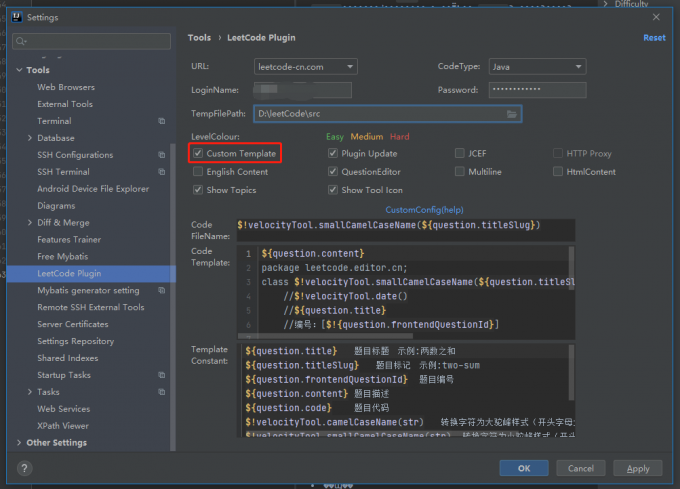Click the OK button
This screenshot has width=680, height=489.
click(x=524, y=468)
